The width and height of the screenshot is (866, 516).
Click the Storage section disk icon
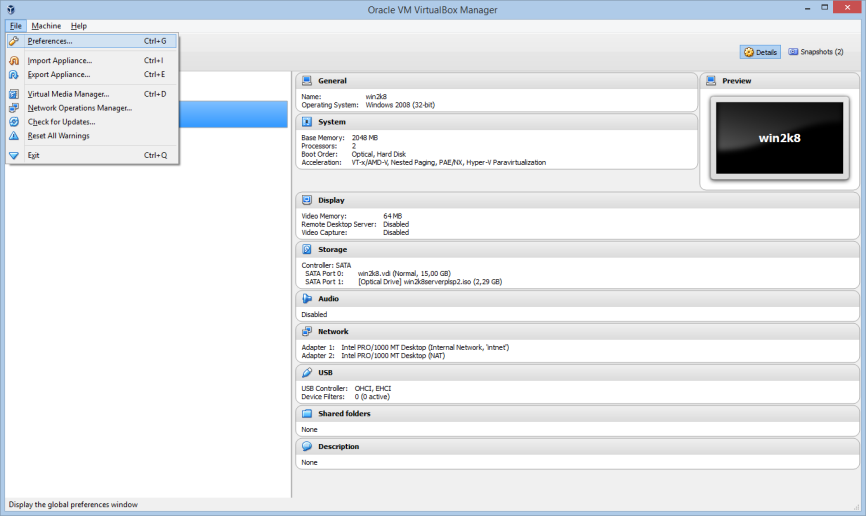click(x=307, y=249)
